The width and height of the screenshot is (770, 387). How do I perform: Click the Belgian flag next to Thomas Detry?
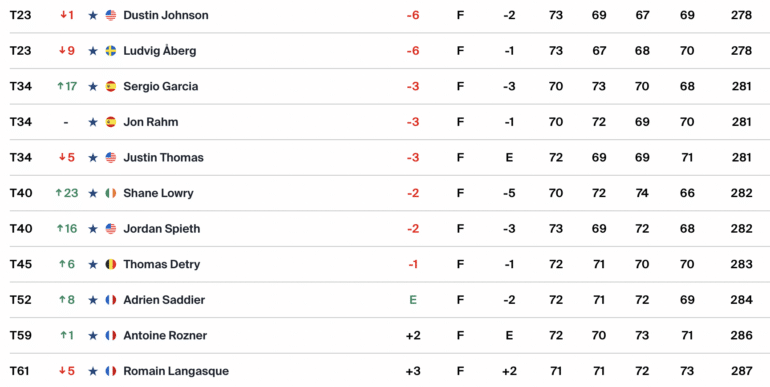click(111, 264)
